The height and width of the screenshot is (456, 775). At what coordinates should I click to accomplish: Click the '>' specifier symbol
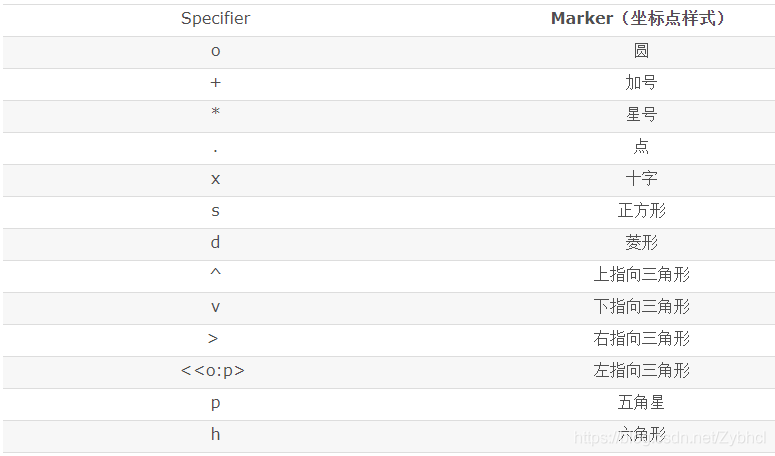point(213,339)
